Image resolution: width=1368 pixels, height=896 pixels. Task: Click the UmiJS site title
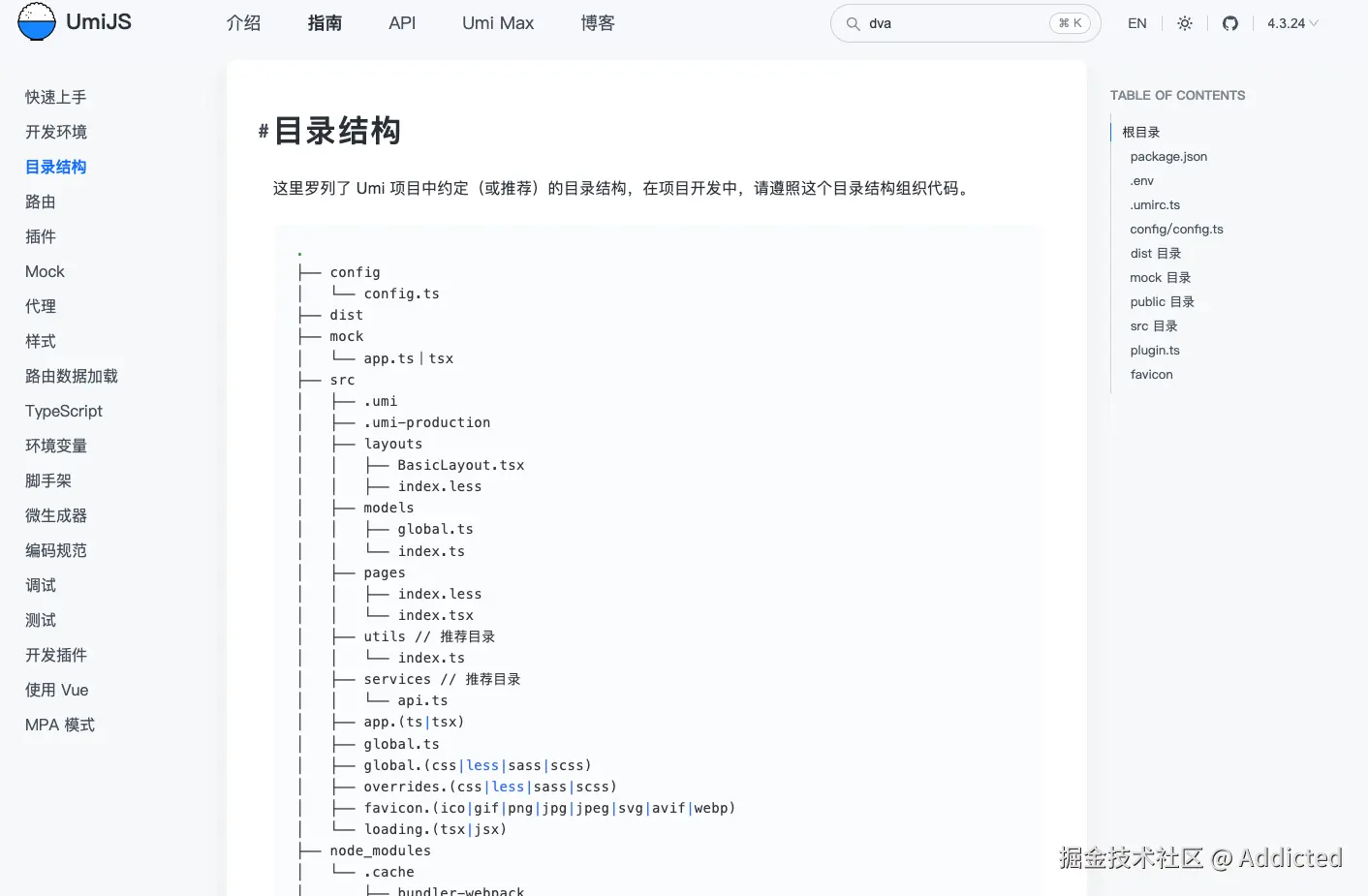[x=99, y=21]
